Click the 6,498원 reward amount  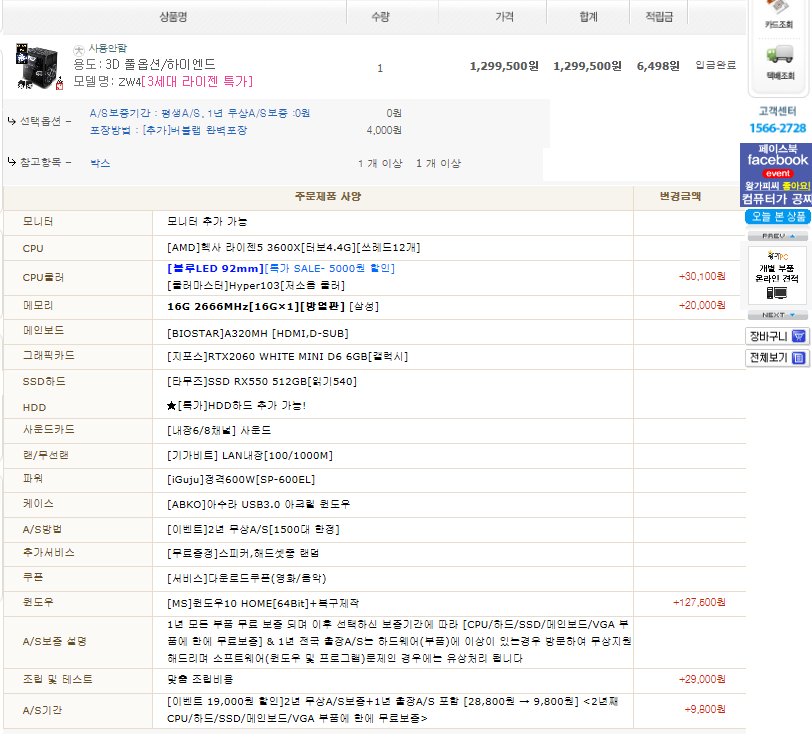click(x=658, y=66)
